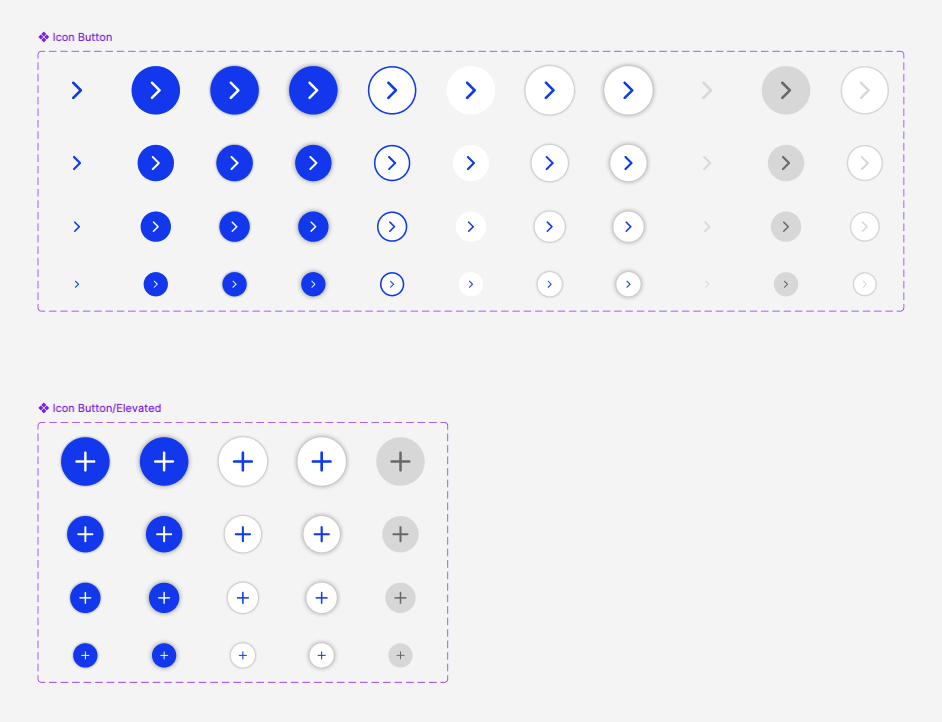Click the smallest borderless white chevron button
This screenshot has height=722, width=942.
point(471,284)
